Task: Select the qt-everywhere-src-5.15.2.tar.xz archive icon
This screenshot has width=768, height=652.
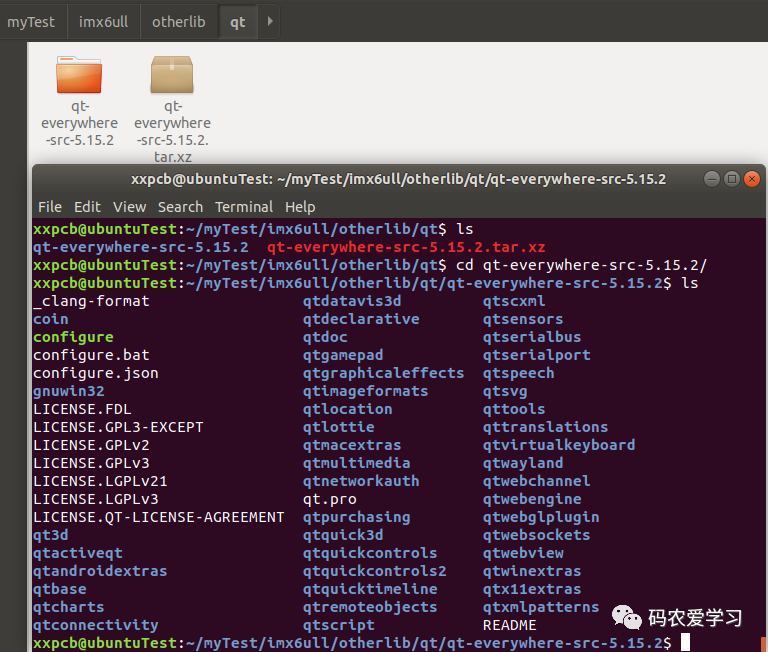Action: [x=172, y=74]
